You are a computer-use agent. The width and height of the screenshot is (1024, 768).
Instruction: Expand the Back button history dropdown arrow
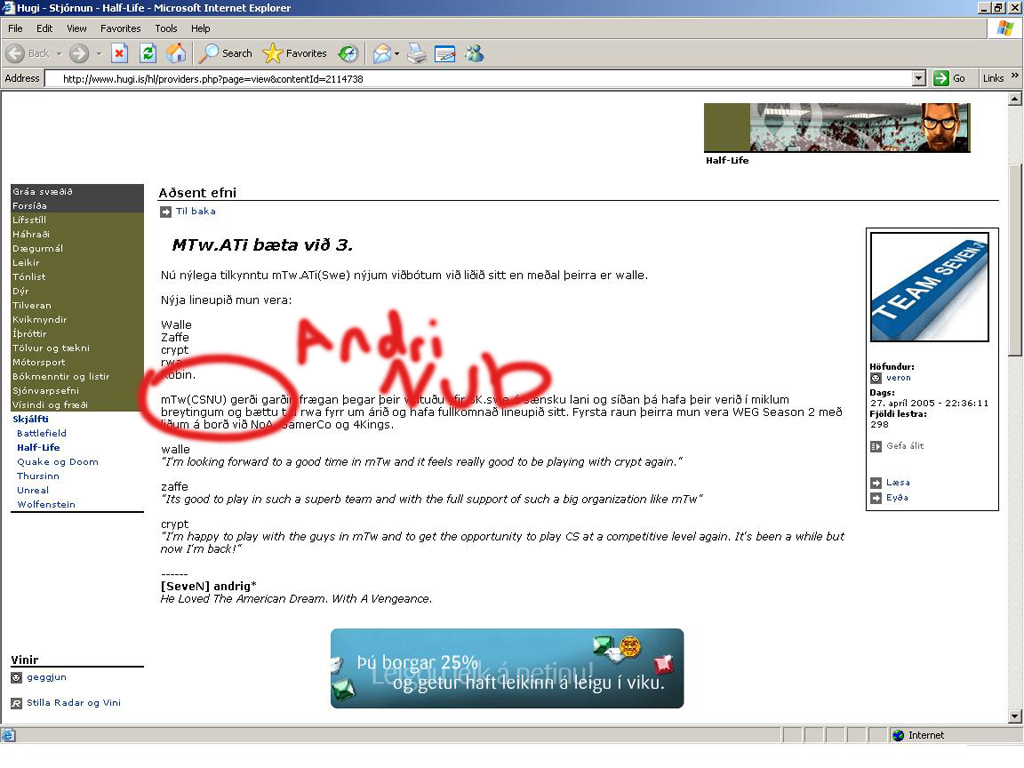coord(59,54)
